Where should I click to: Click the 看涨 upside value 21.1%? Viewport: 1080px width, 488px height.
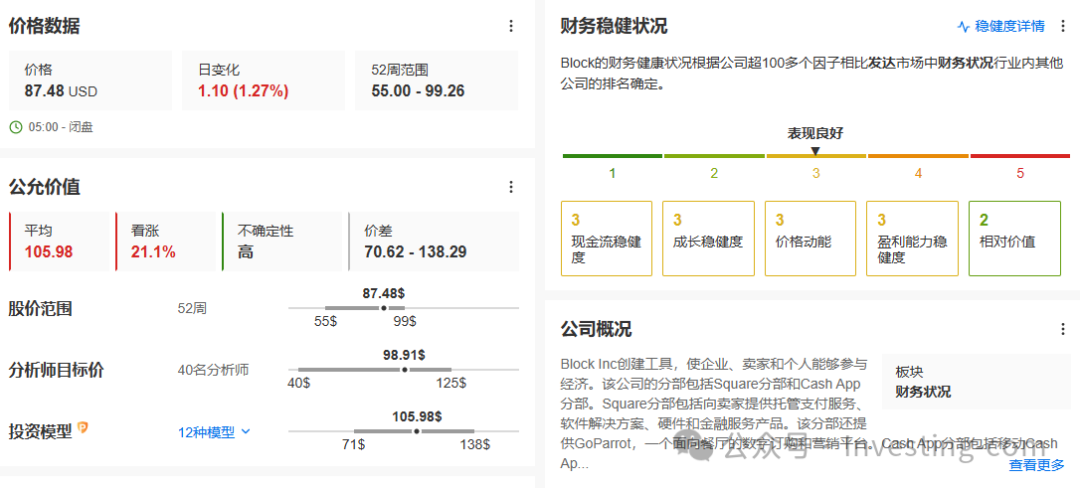[153, 252]
